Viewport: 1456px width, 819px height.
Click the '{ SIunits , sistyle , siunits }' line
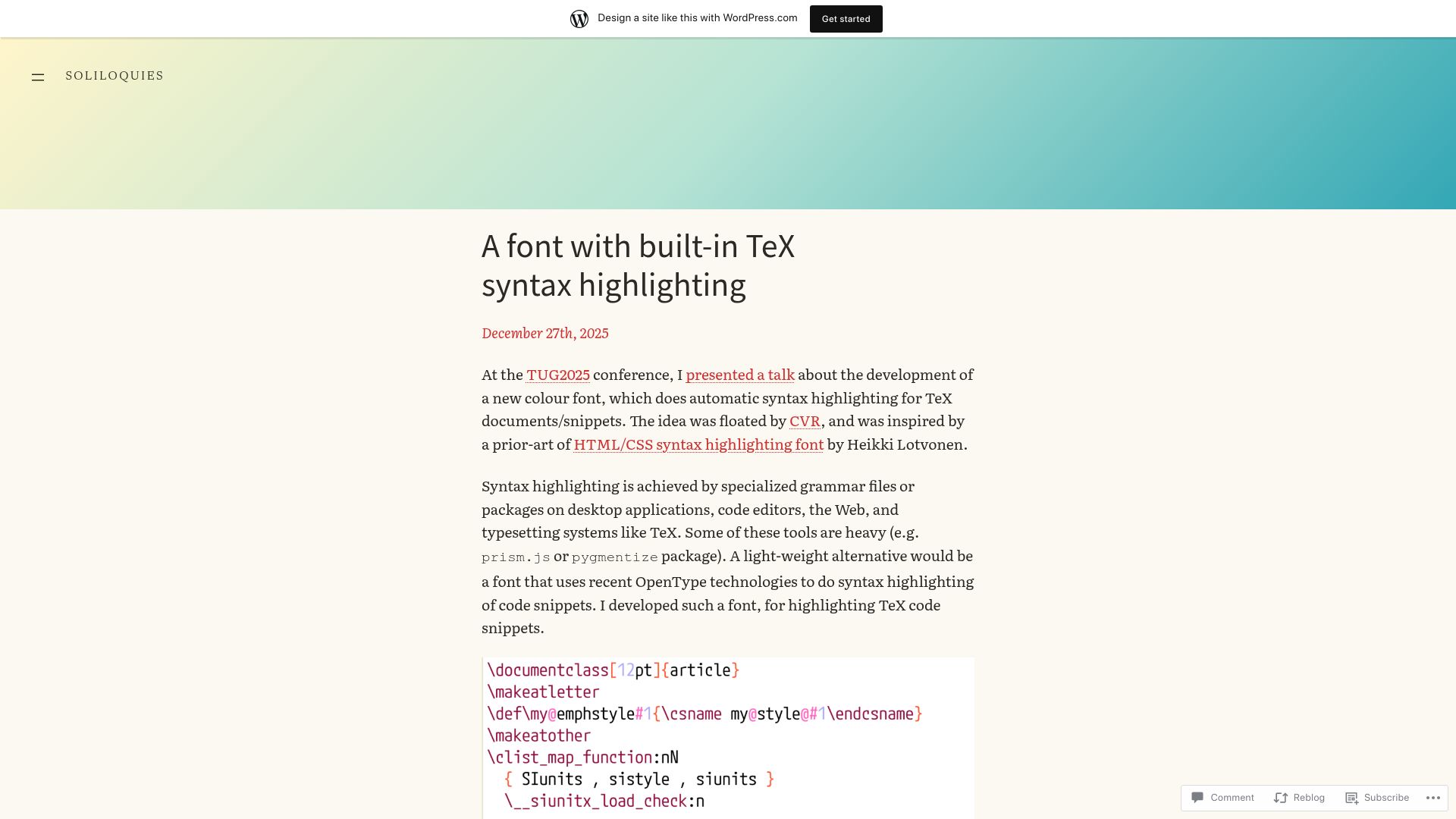639,780
